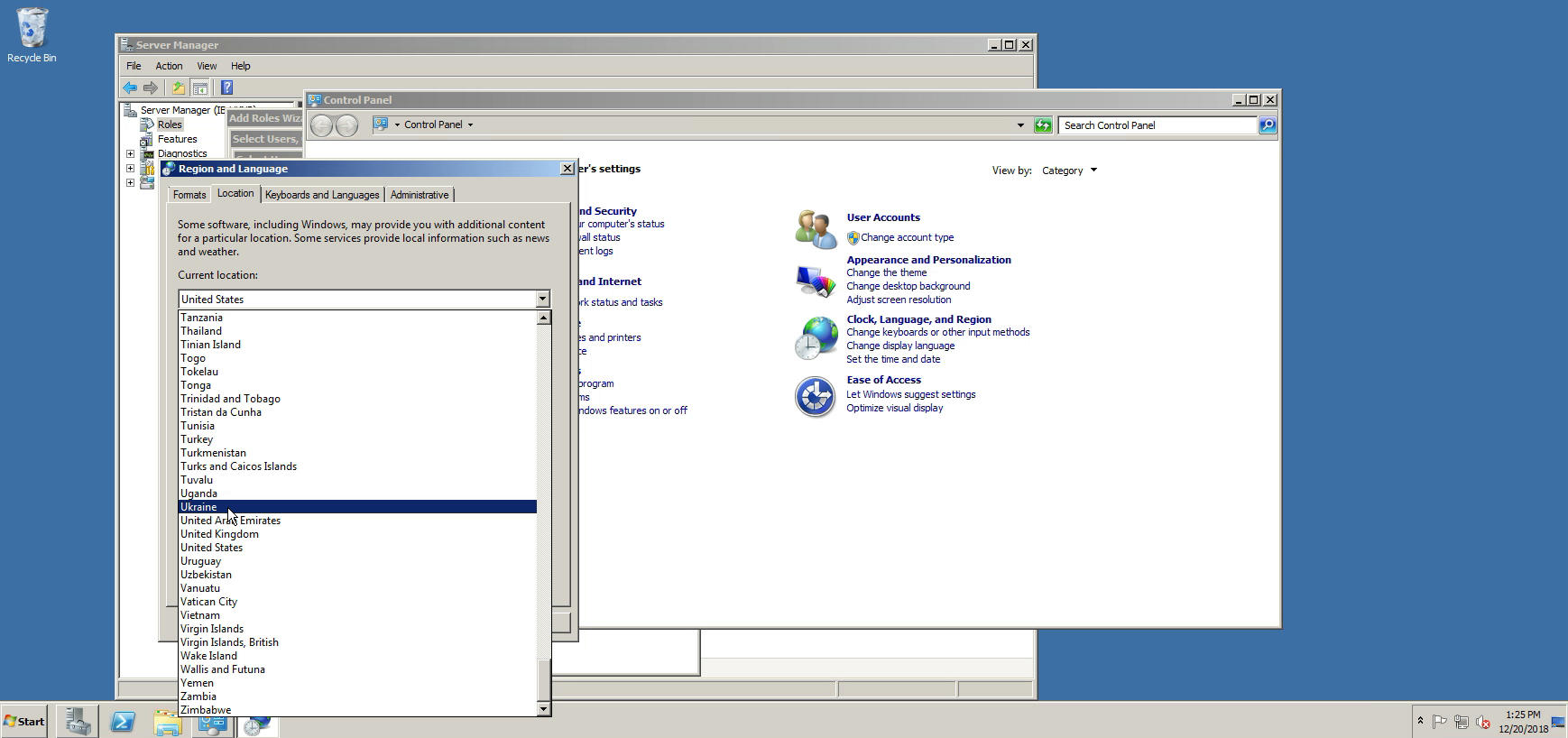Select Ukraine in the location list
The image size is (1568, 738).
click(357, 507)
